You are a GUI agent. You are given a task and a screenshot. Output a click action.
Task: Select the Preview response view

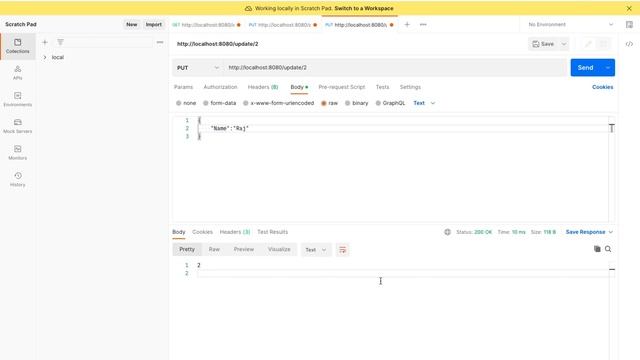tap(244, 249)
